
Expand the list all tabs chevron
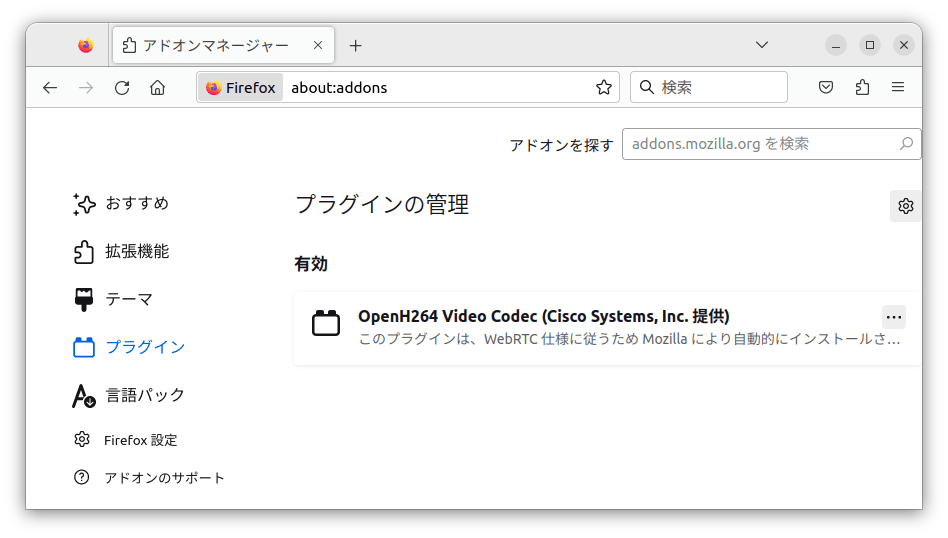(762, 45)
